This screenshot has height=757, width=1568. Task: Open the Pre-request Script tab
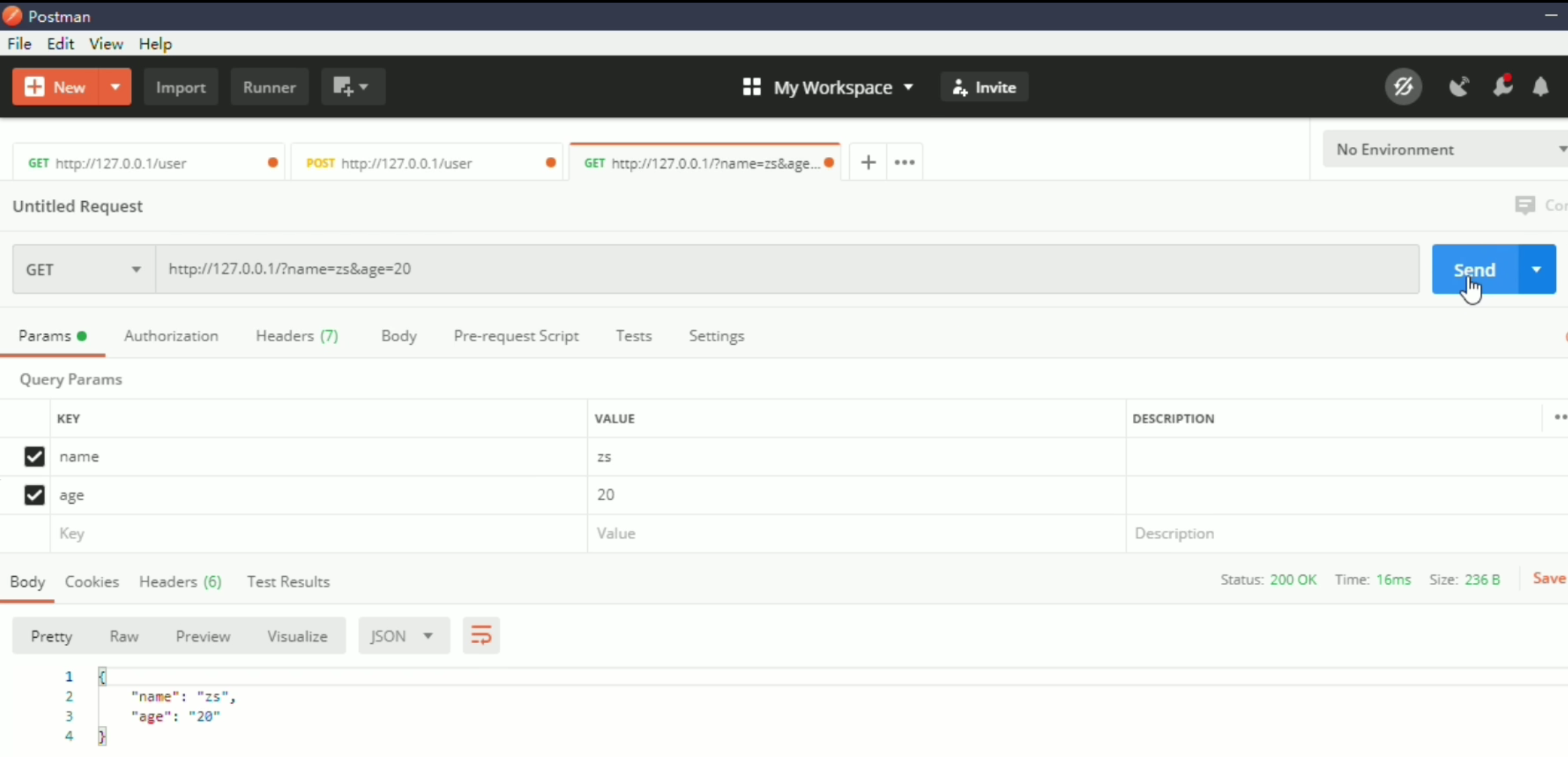516,336
